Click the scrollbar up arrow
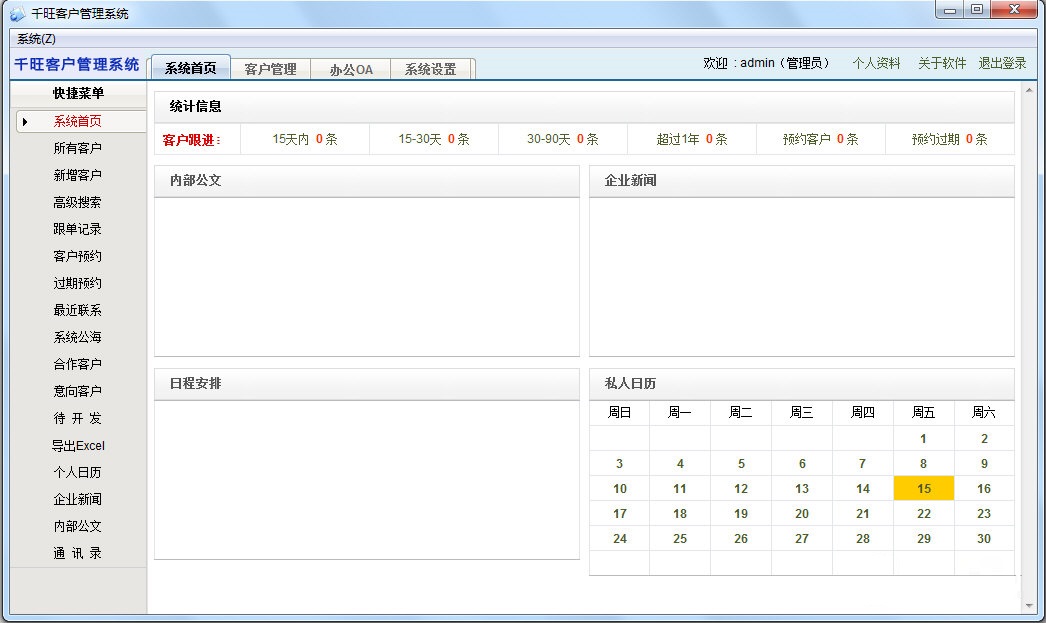 click(1029, 89)
